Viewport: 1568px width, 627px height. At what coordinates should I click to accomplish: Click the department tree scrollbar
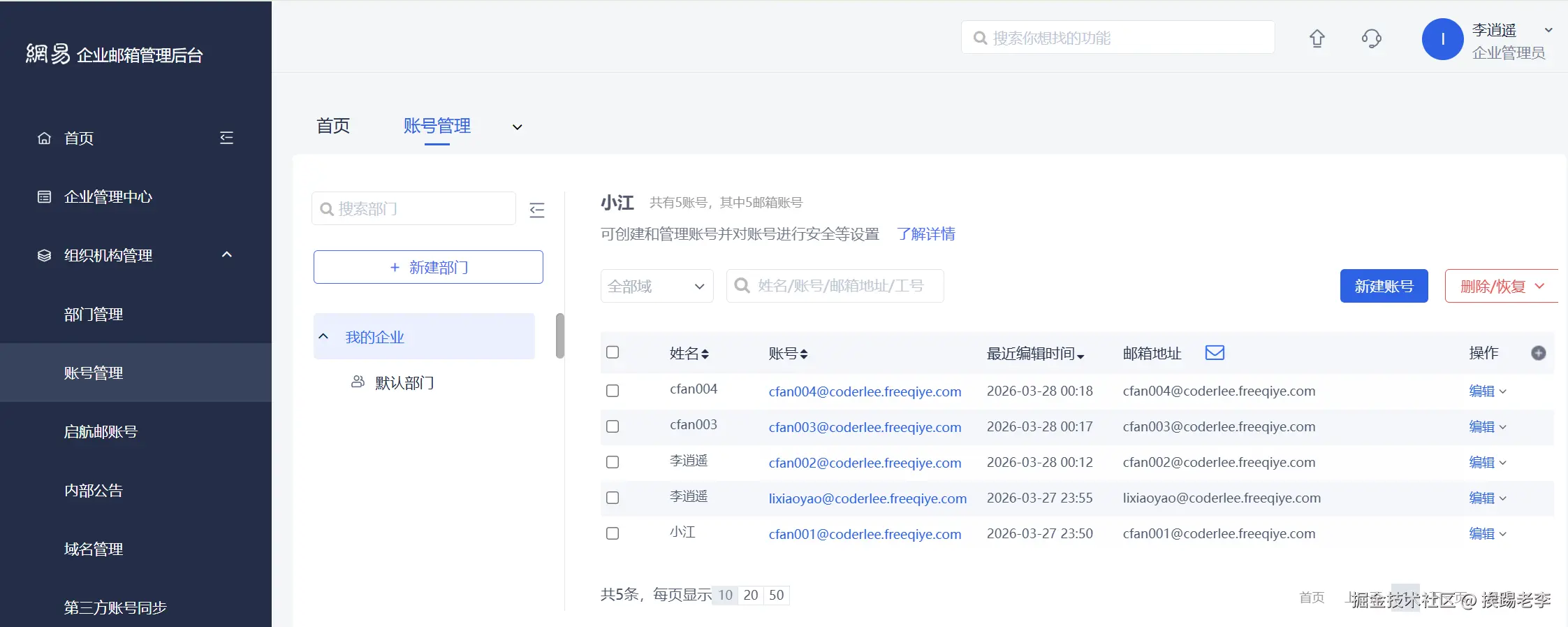pyautogui.click(x=560, y=336)
